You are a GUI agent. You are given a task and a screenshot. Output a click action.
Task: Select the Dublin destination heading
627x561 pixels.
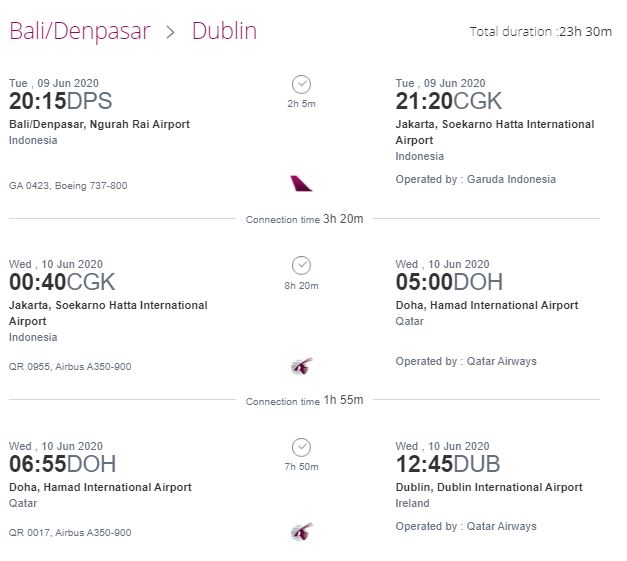pyautogui.click(x=224, y=31)
